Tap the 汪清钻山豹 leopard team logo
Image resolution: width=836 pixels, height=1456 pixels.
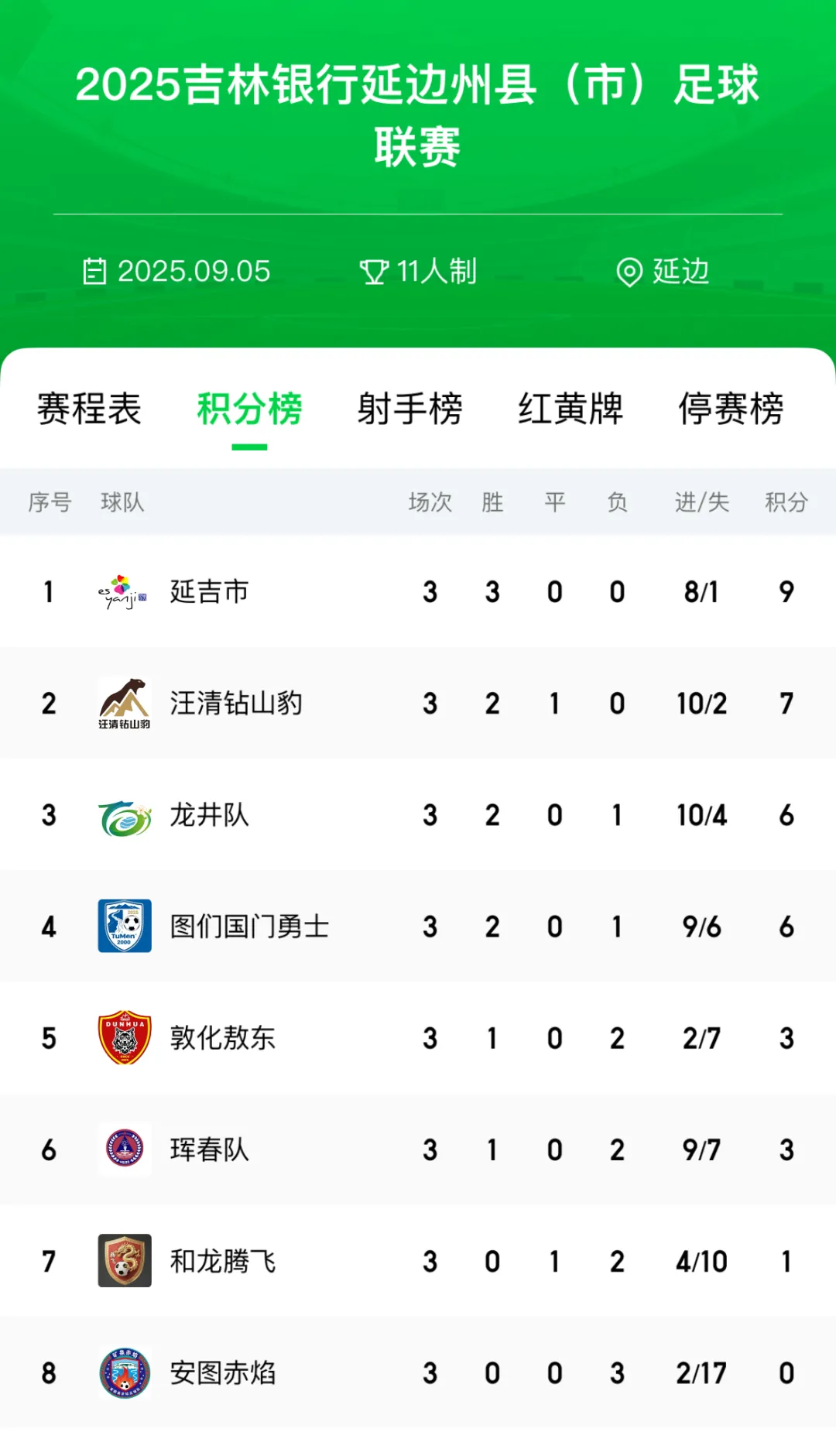click(x=124, y=703)
